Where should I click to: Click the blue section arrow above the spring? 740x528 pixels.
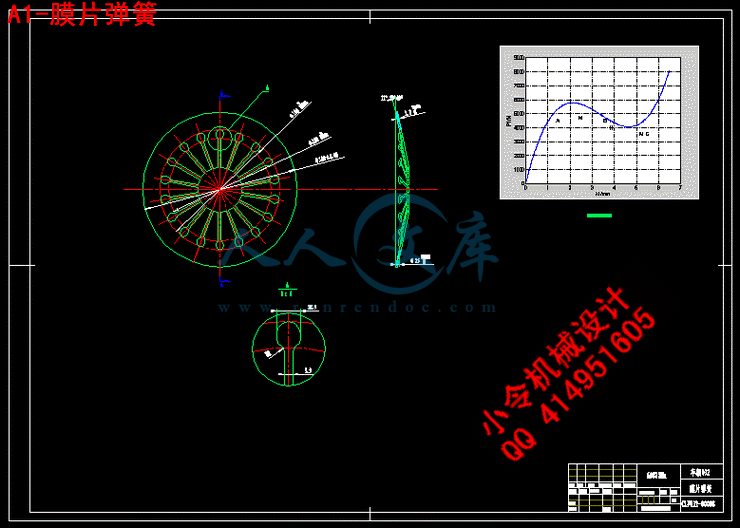[219, 99]
